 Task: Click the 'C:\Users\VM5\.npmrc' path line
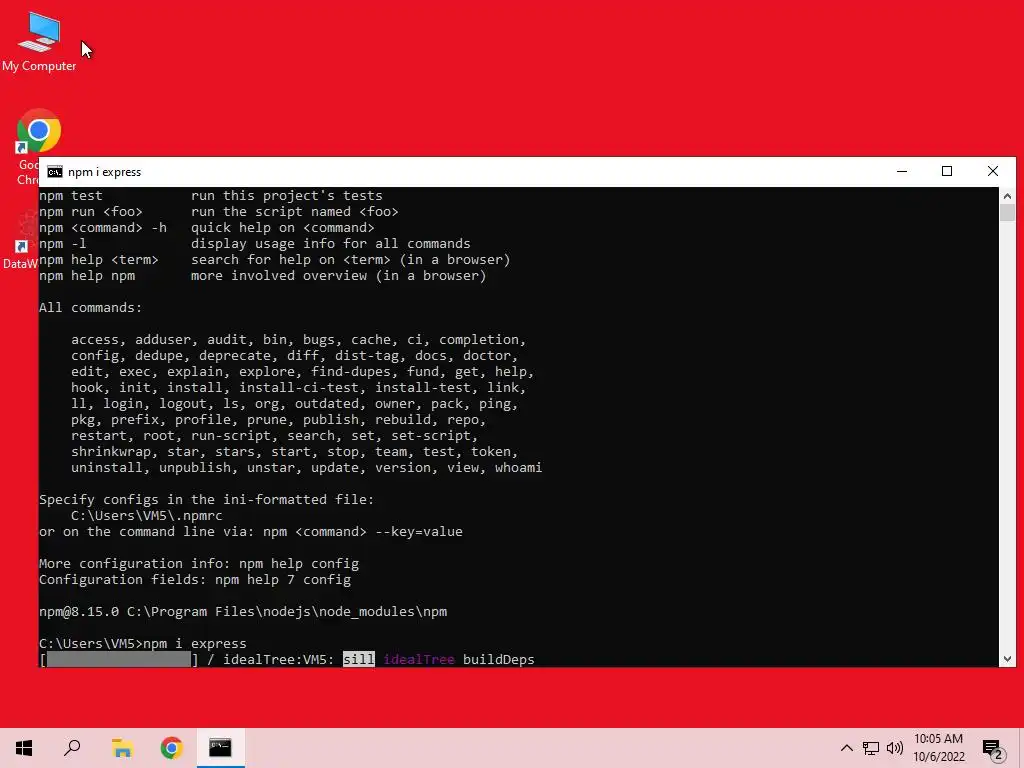[147, 515]
